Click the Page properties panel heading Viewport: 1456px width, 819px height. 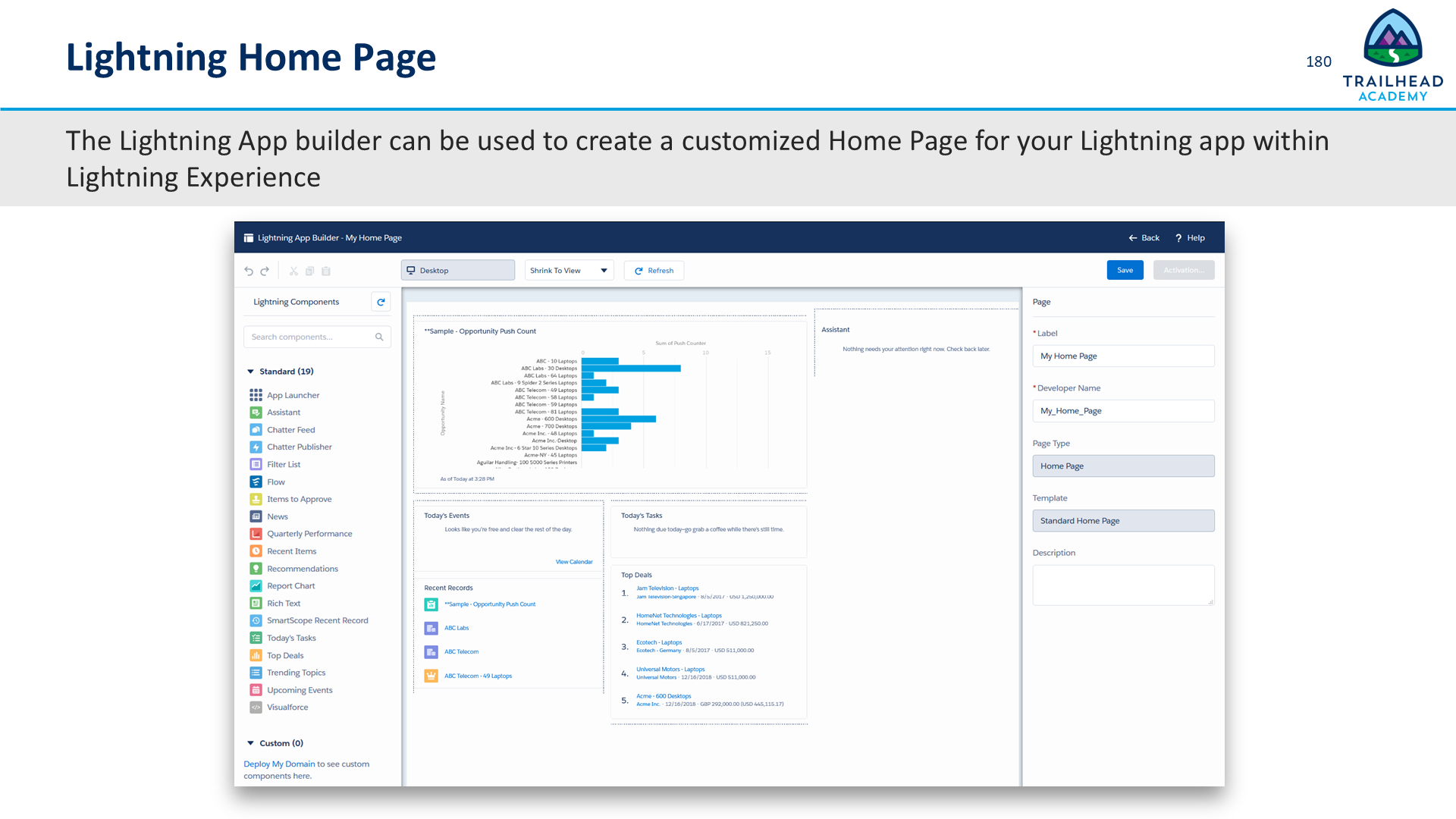pos(1041,302)
